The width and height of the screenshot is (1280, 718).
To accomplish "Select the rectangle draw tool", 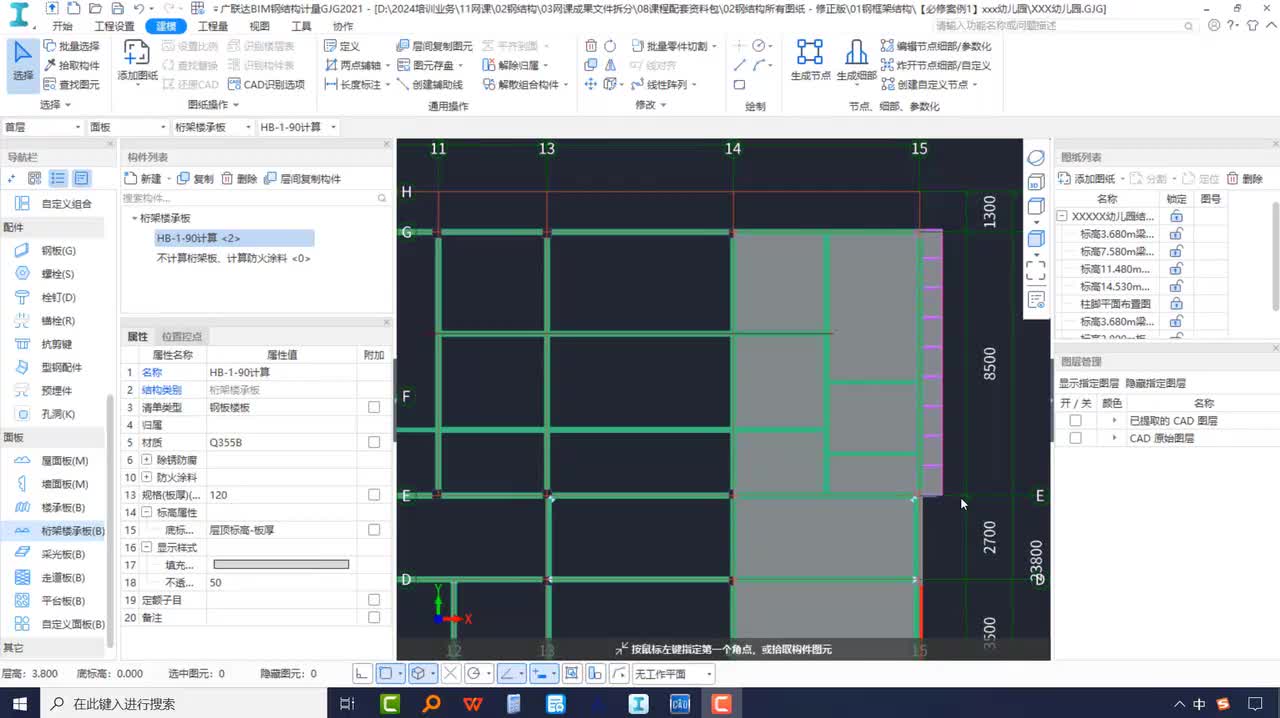I will coord(739,85).
